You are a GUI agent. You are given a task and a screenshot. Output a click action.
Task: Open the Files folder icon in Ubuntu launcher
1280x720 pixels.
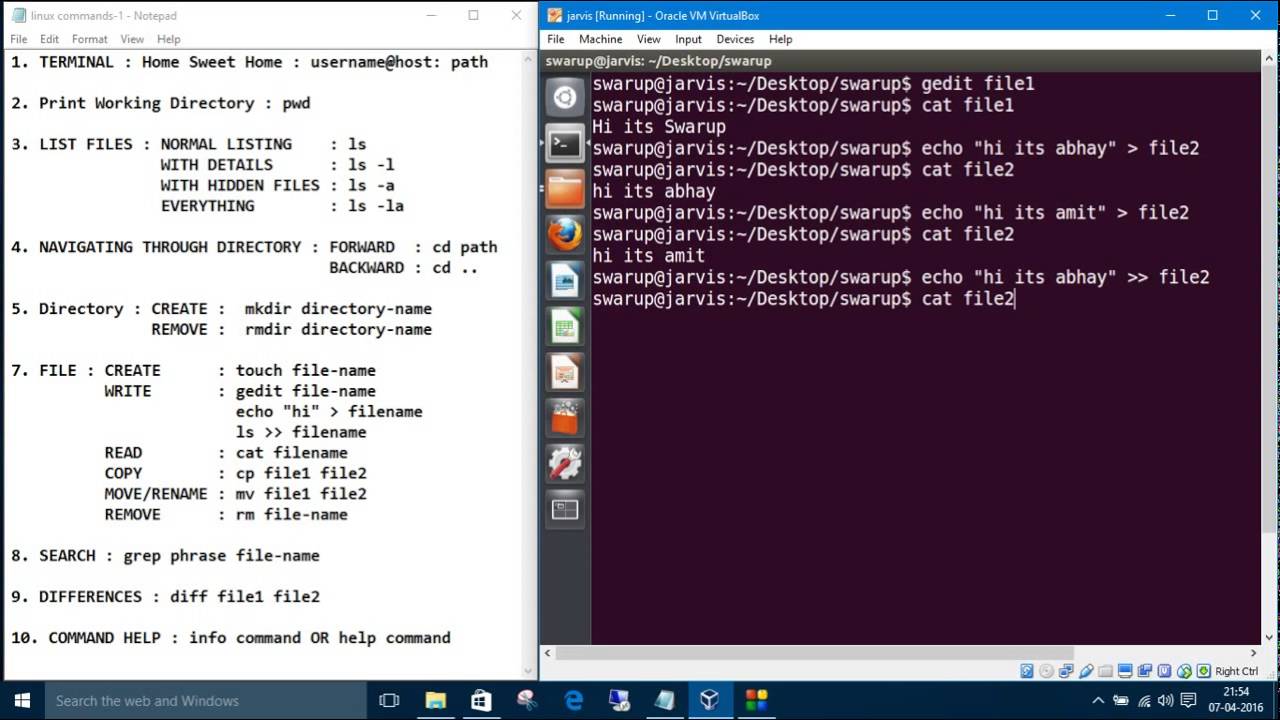tap(565, 189)
